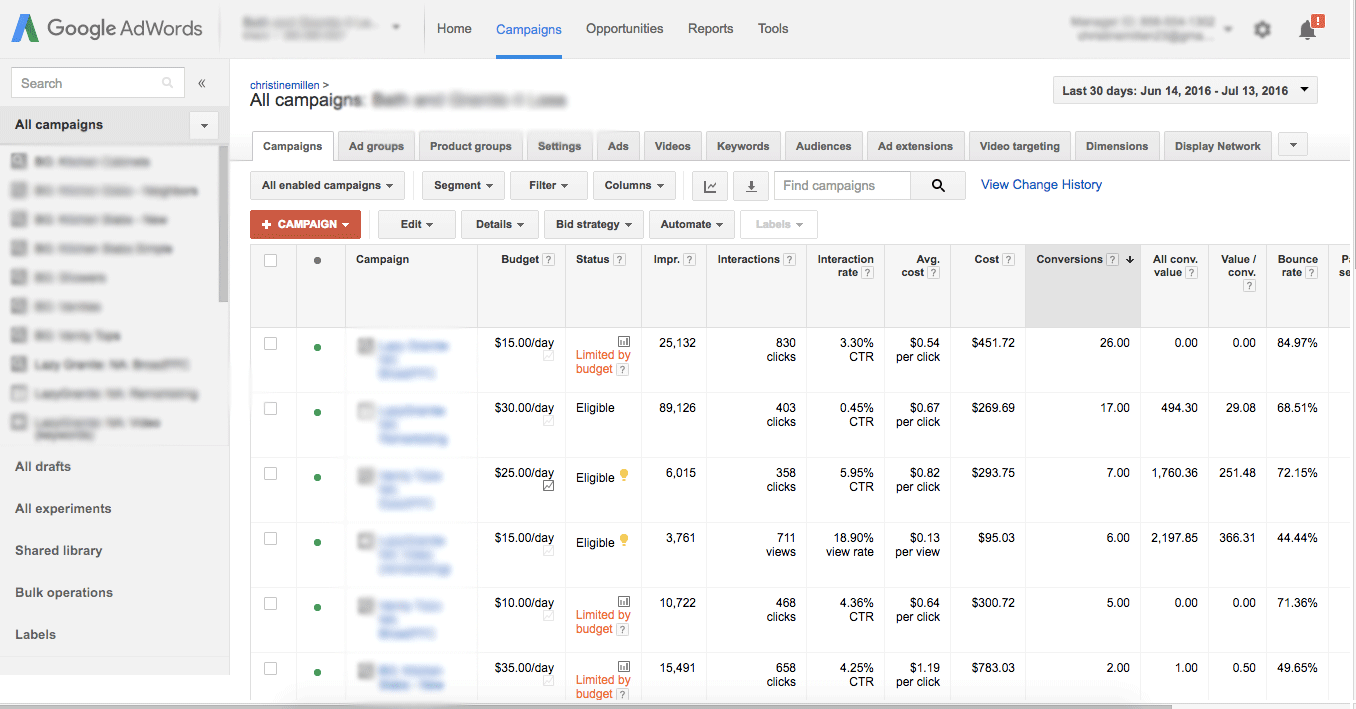Select all campaigns via the header checkbox
This screenshot has width=1356, height=709.
[268, 258]
